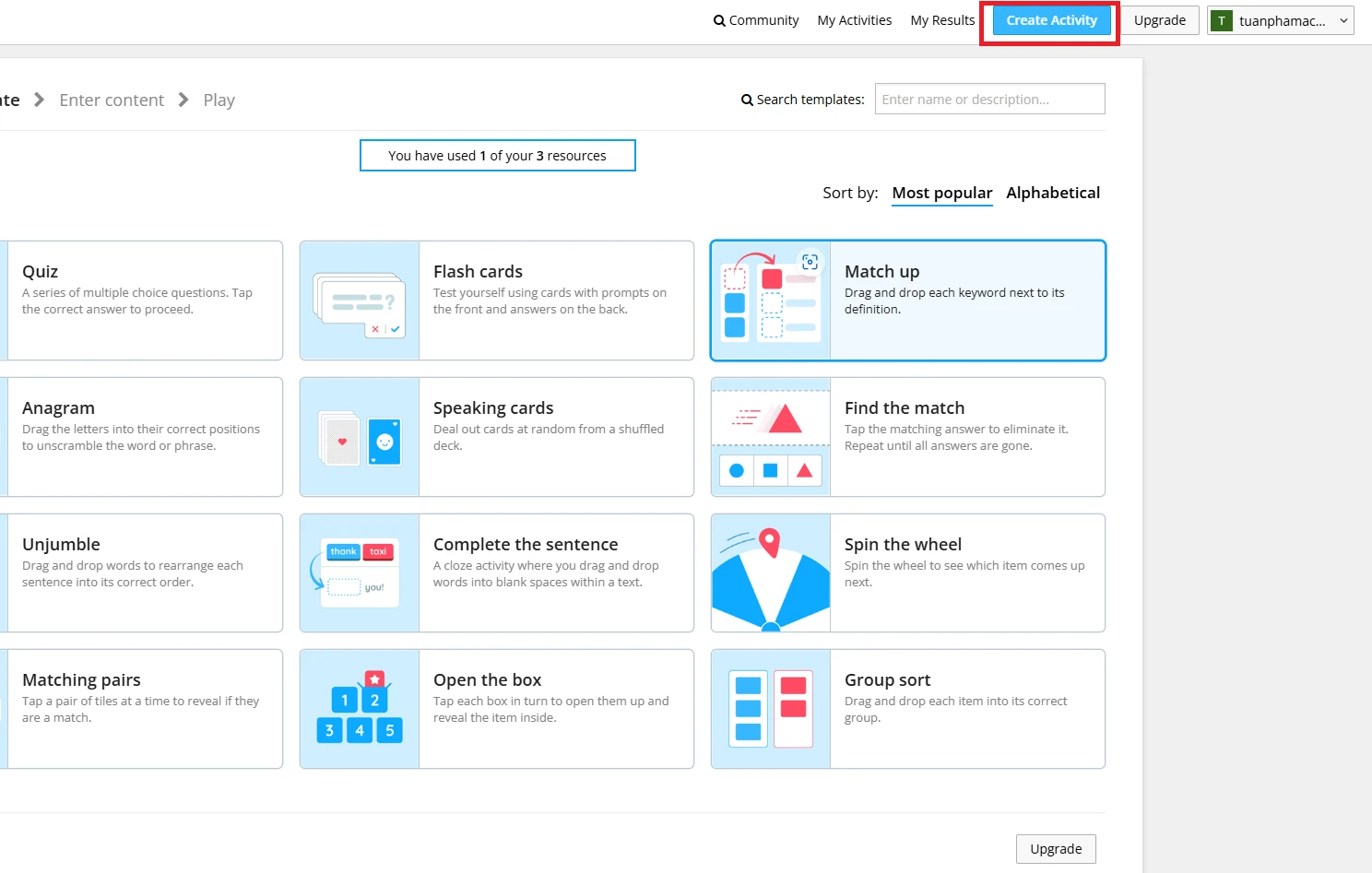
Task: Open the tuanphamac account dropdown
Action: click(x=1280, y=20)
